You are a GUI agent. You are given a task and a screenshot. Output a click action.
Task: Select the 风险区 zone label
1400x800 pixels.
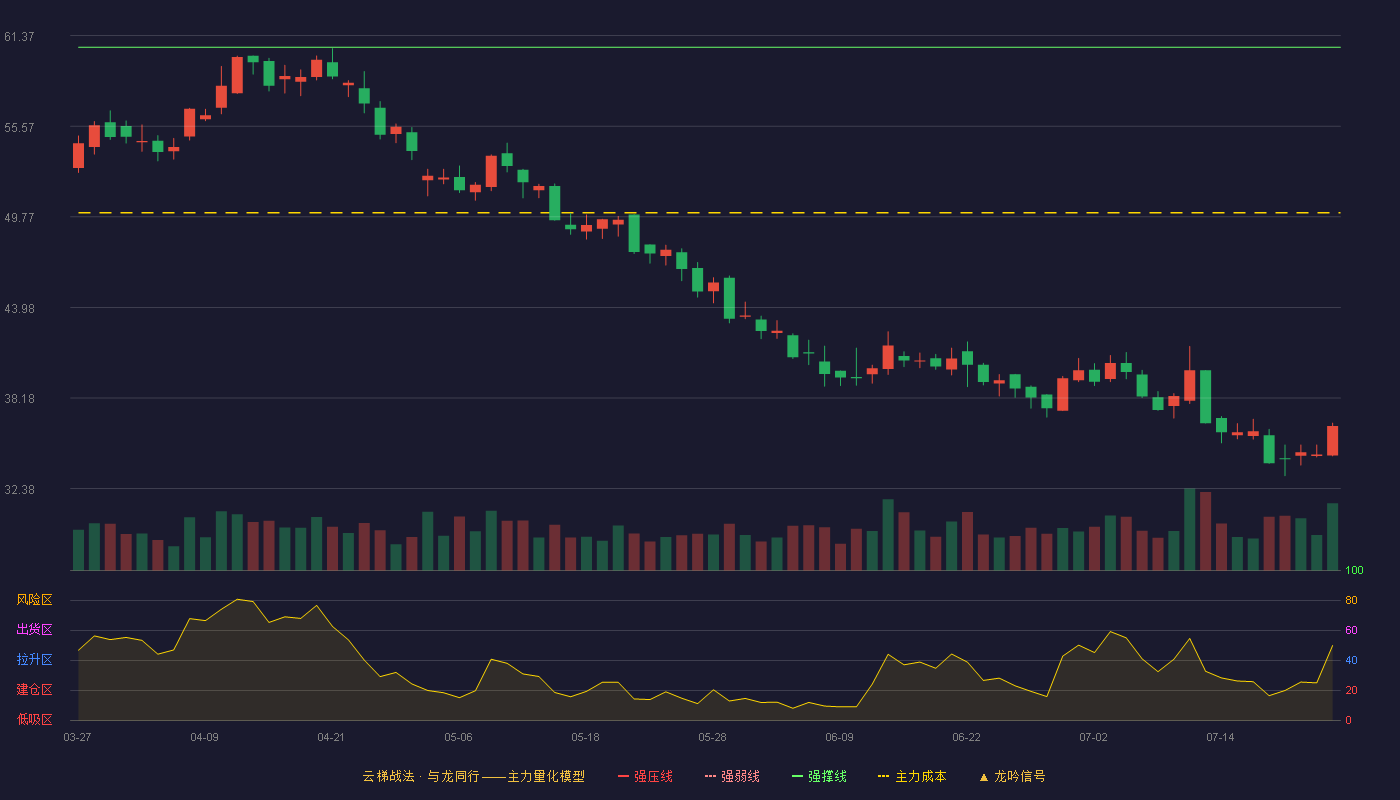pos(34,600)
